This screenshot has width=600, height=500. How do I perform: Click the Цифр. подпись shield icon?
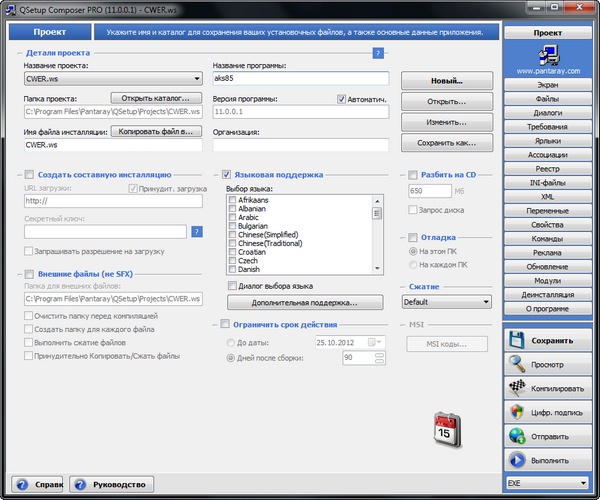tap(517, 412)
